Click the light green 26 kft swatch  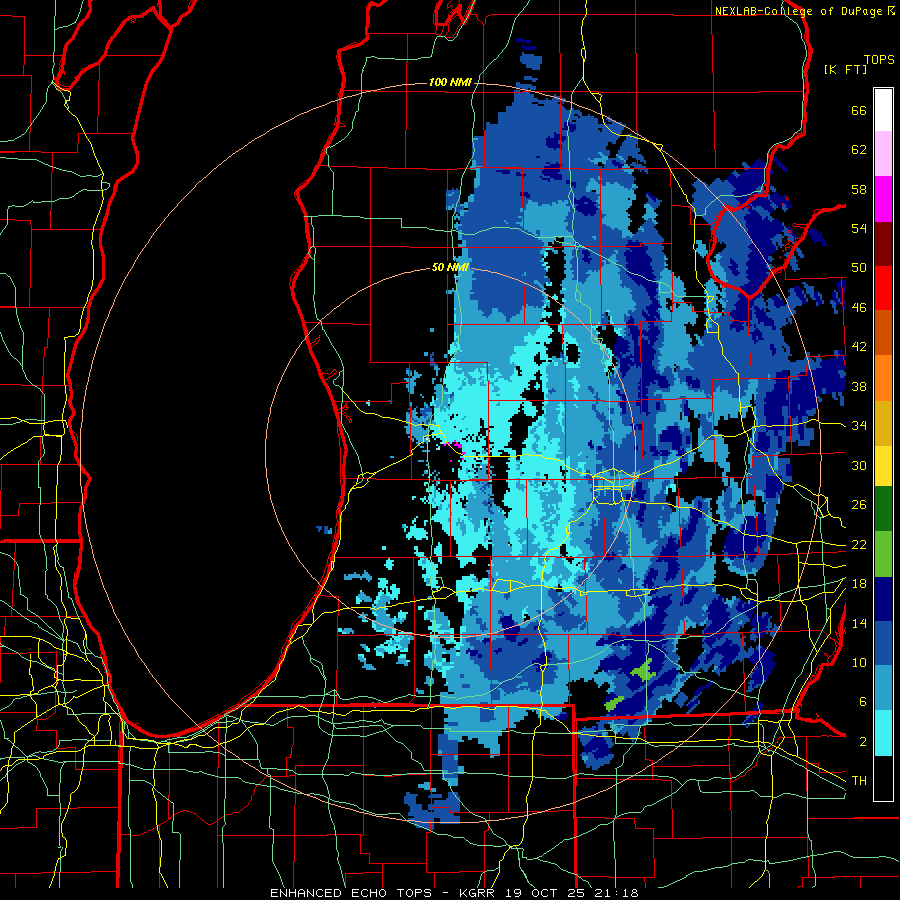883,554
